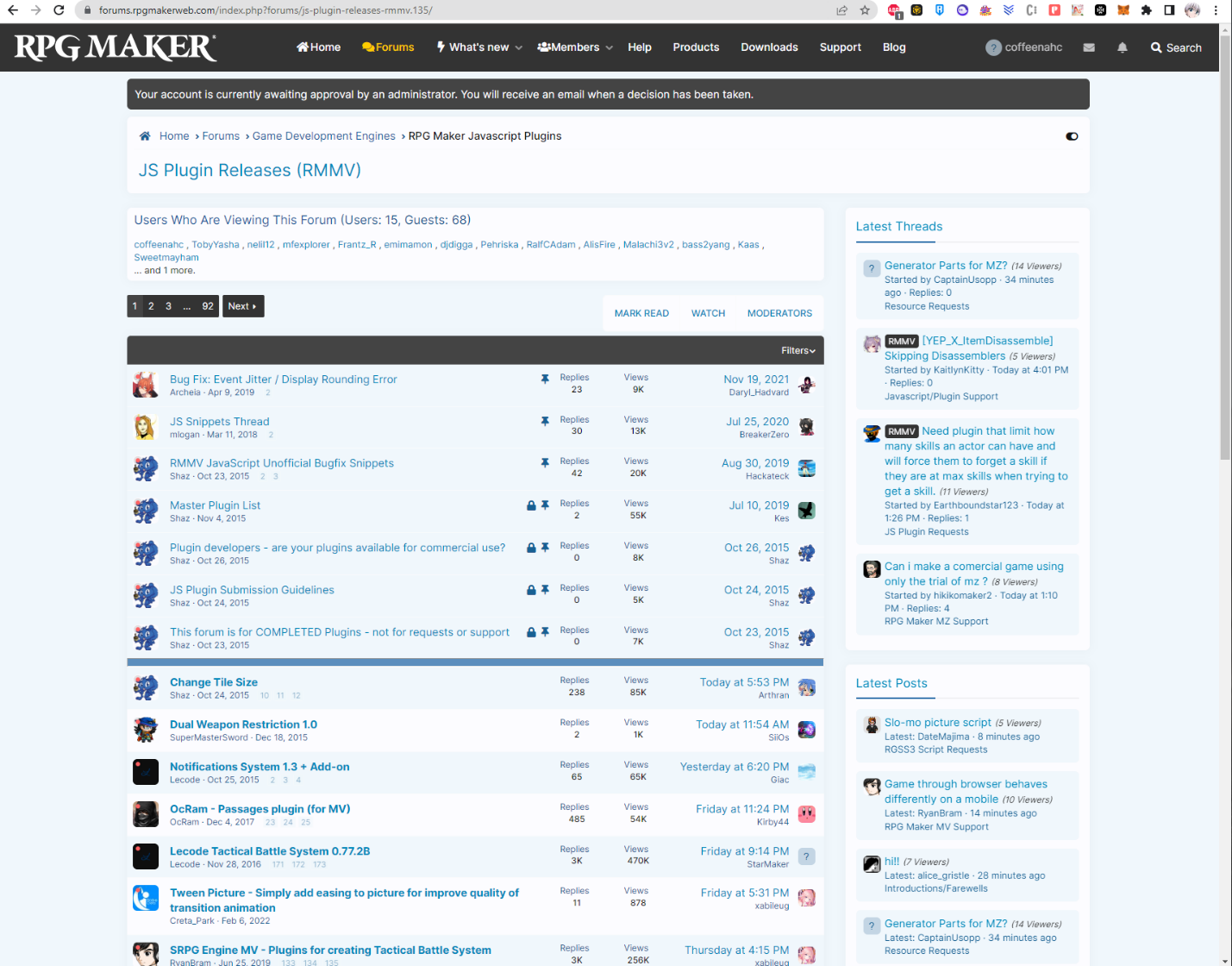
Task: Click the MODERATORS button
Action: point(779,313)
